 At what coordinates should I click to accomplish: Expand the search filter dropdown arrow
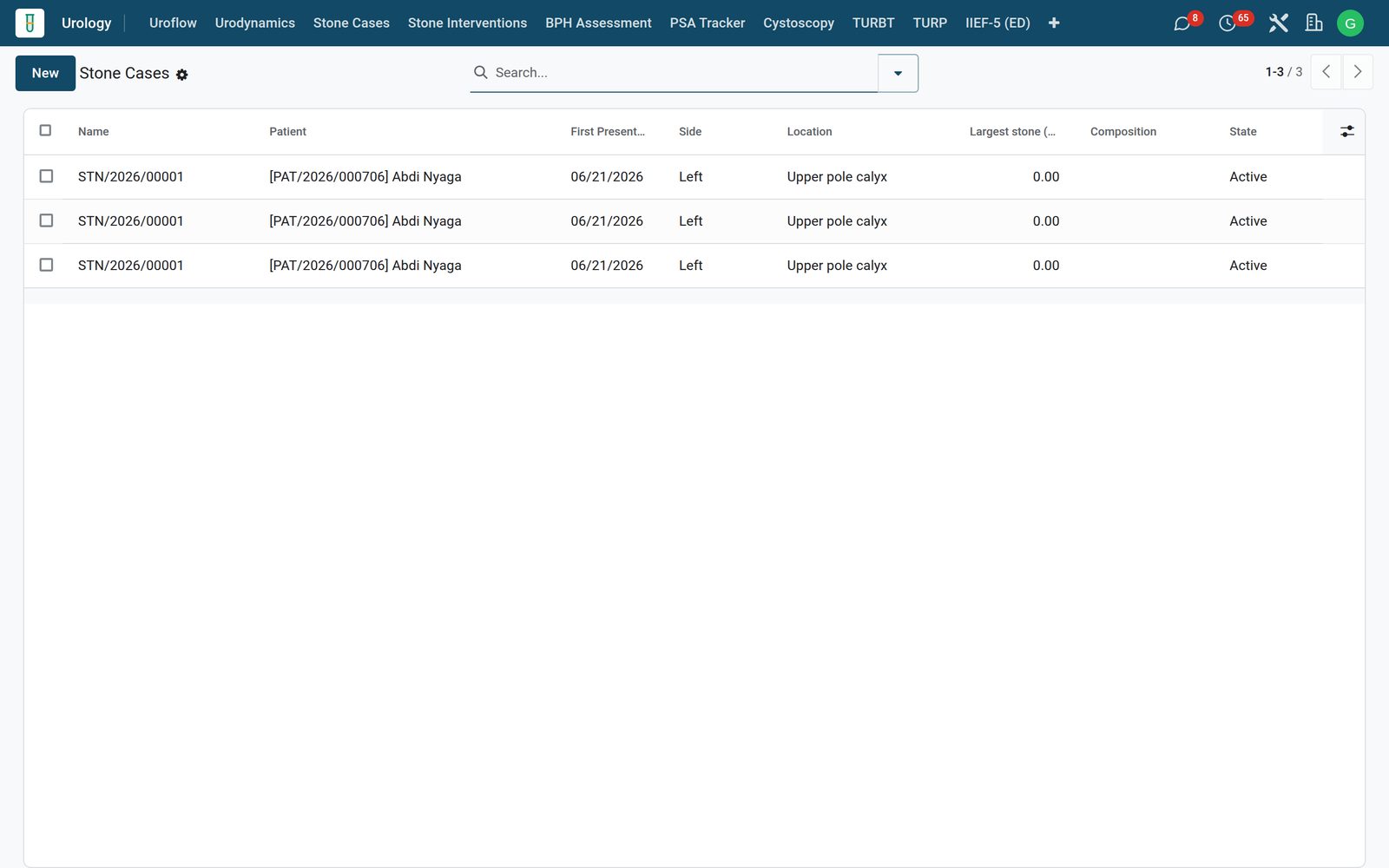(898, 73)
